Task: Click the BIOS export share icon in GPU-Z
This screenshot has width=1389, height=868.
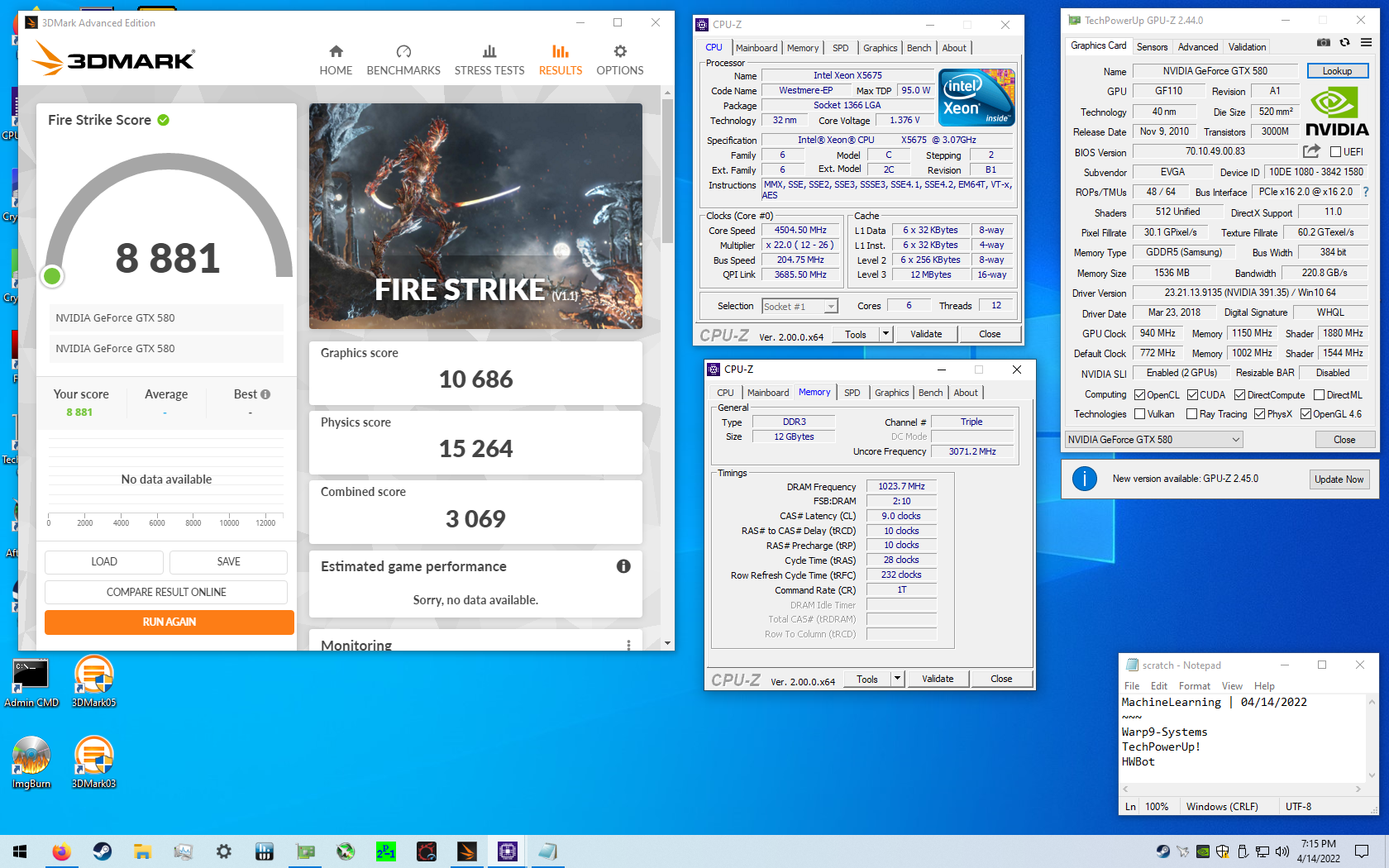Action: [x=1311, y=151]
